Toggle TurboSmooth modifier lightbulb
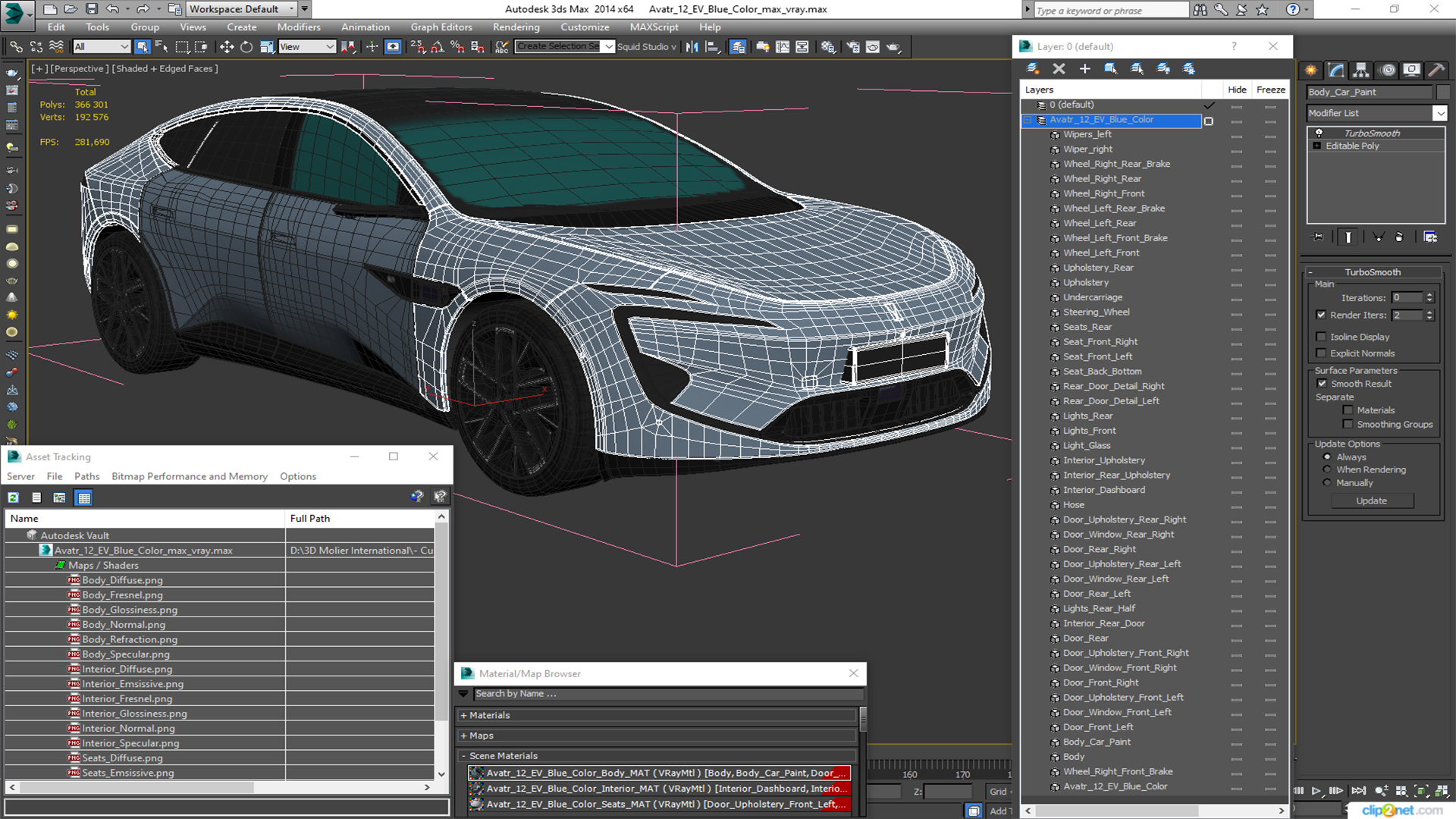 (1319, 133)
